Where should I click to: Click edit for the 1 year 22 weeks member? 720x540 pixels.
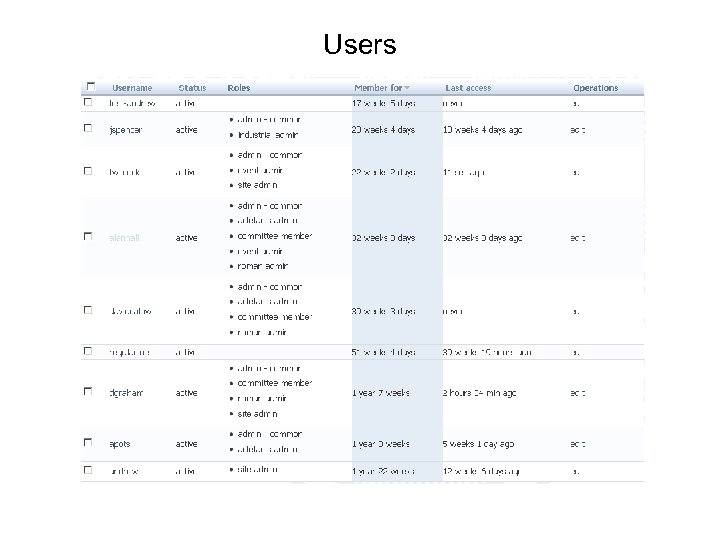point(577,469)
